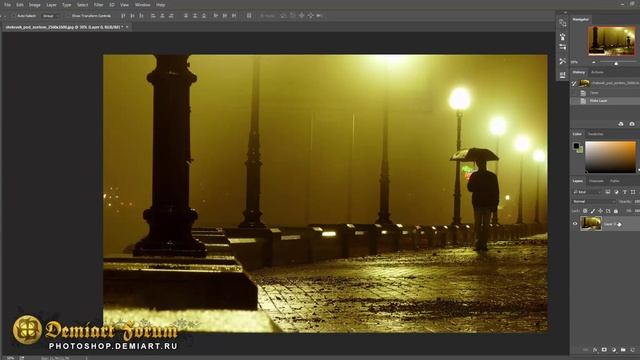Open the Edit menu
This screenshot has height=360, width=640.
[x=20, y=5]
